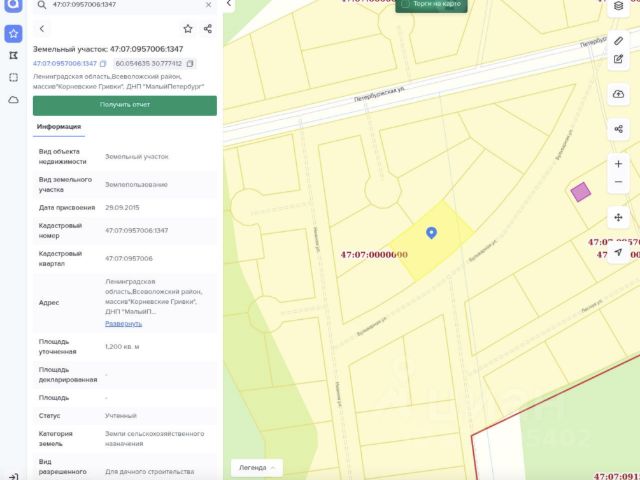The height and width of the screenshot is (480, 640).
Task: Toggle the Торги на карте checkbox
Action: [406, 4]
